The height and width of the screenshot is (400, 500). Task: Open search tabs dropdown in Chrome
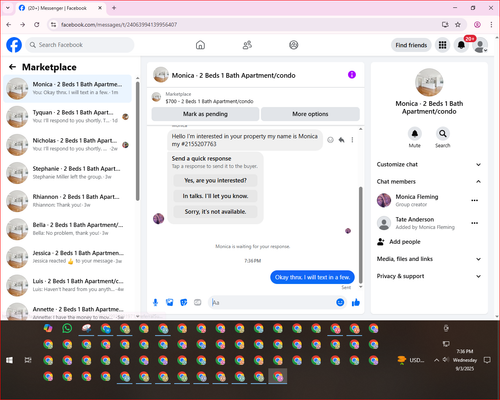pos(8,8)
